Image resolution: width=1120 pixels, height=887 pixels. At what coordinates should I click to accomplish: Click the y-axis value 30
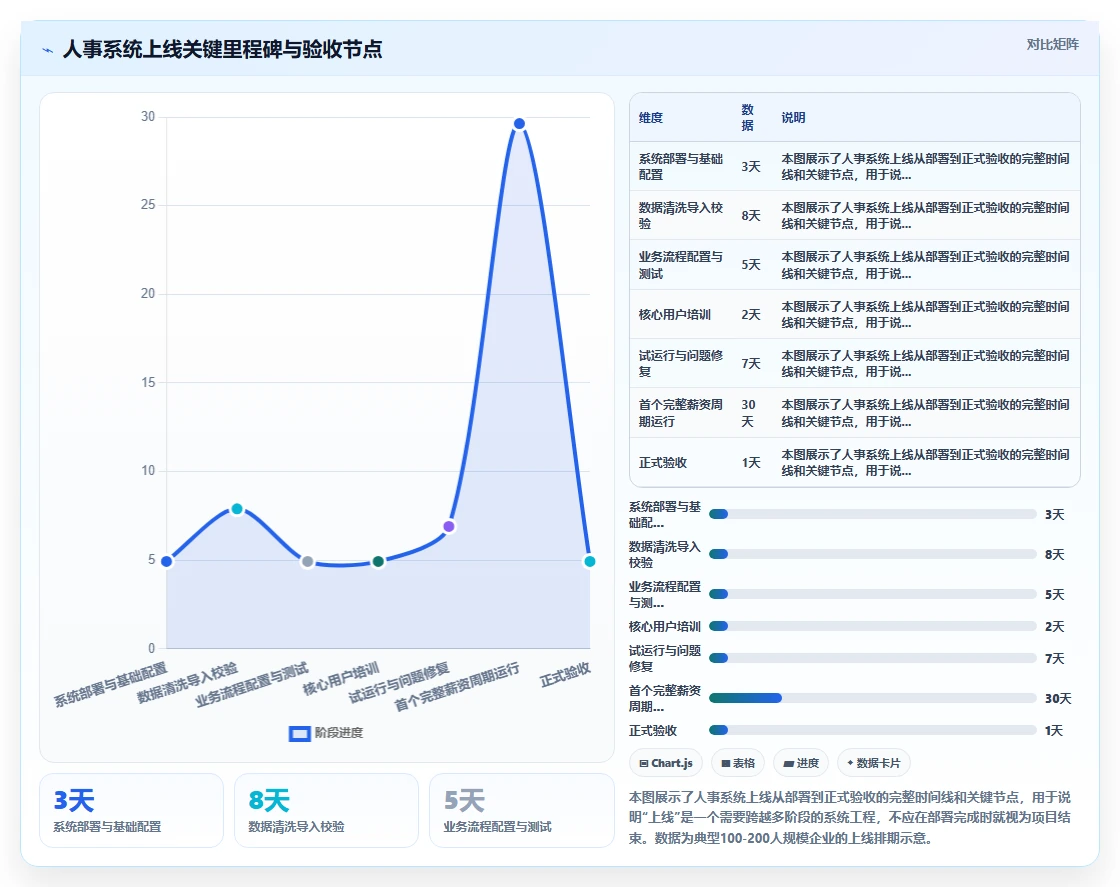coord(148,116)
